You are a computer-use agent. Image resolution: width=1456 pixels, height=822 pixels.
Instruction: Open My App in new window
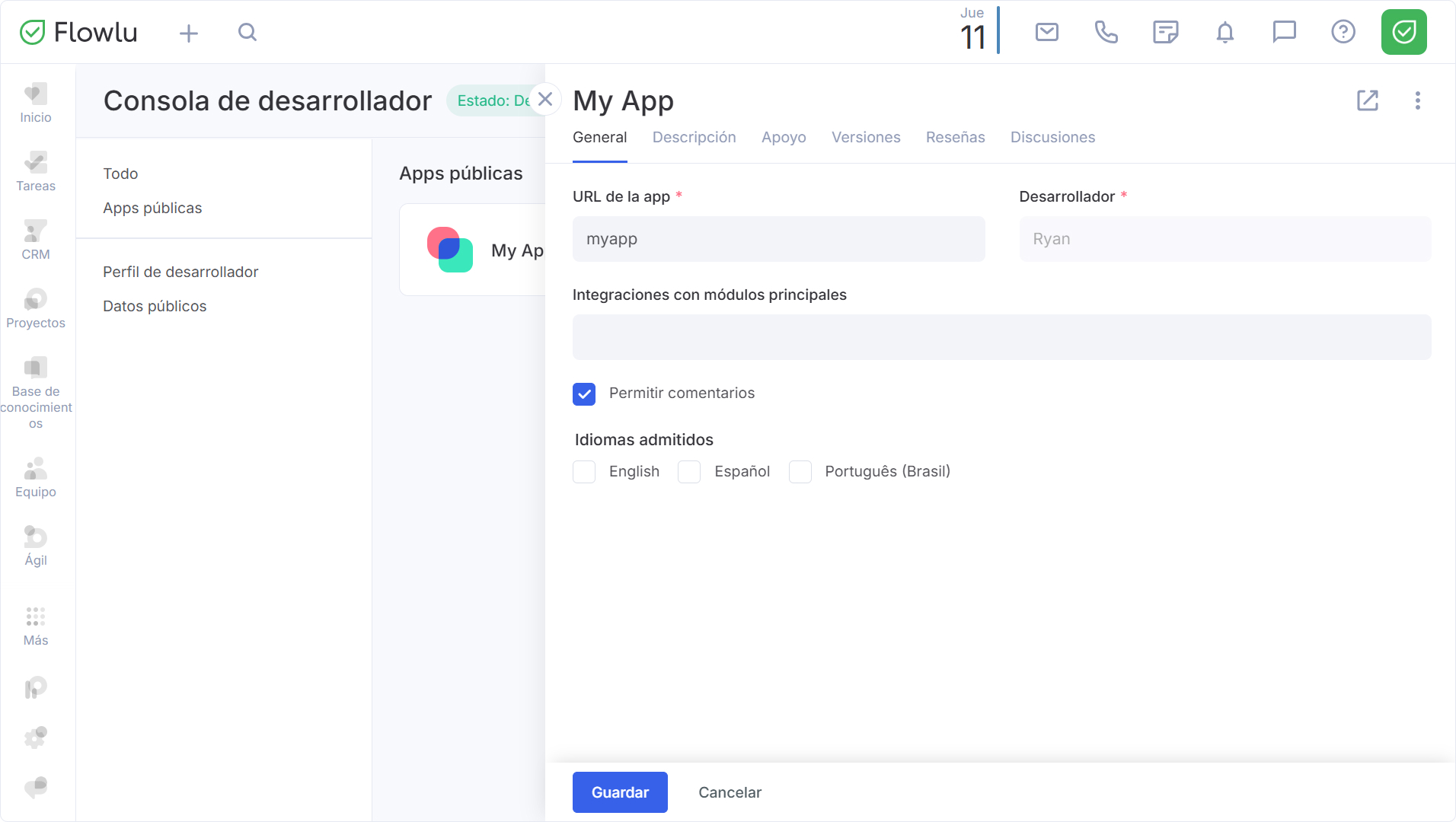pyautogui.click(x=1368, y=100)
